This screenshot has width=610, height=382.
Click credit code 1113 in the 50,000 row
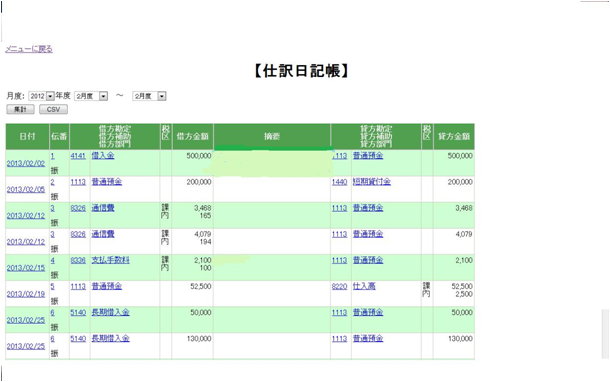tap(339, 312)
